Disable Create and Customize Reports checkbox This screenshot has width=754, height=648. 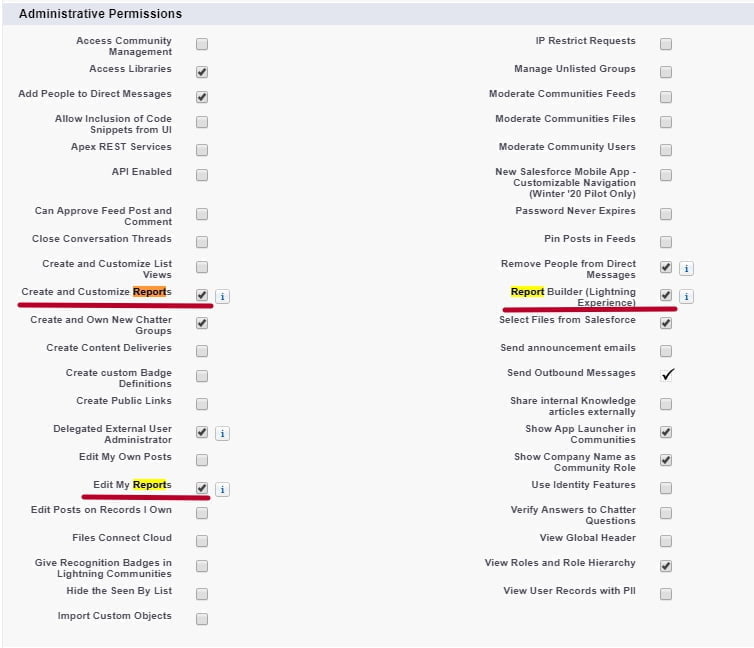coord(202,295)
